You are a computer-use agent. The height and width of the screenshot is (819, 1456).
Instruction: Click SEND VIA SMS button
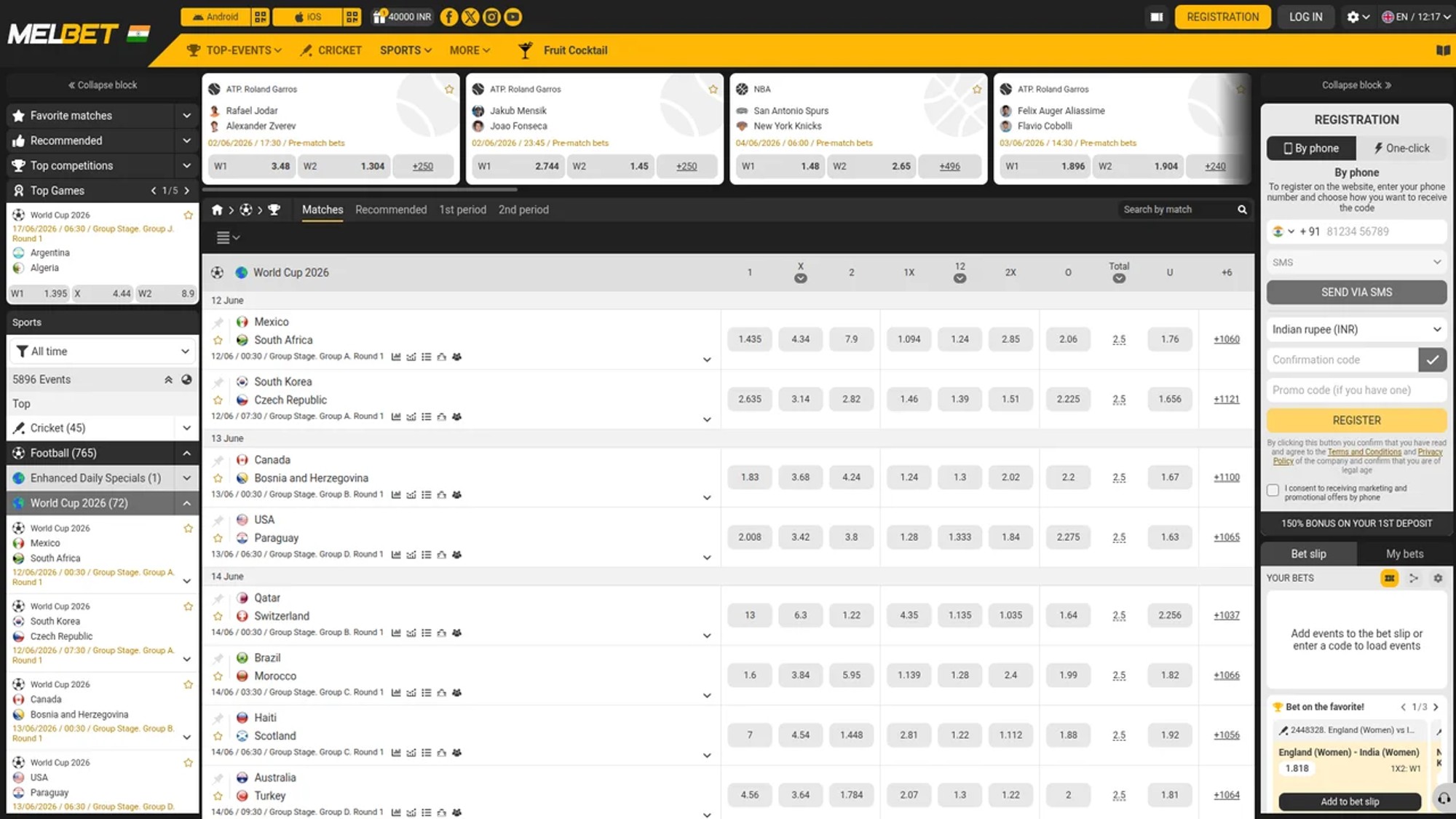click(x=1356, y=292)
